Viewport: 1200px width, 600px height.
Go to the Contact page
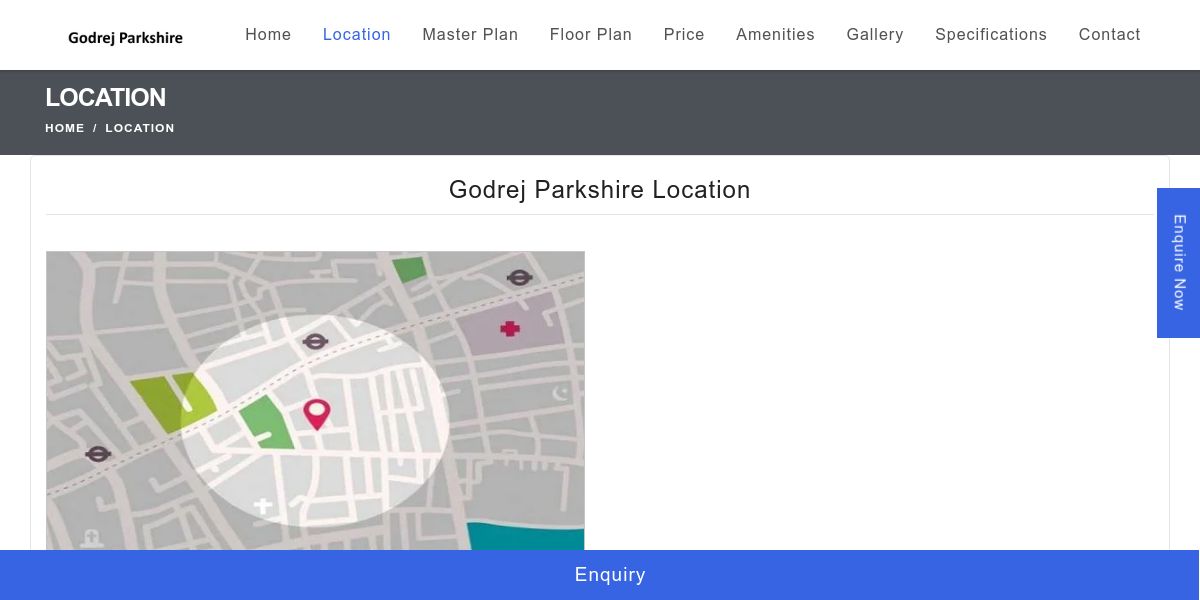(1109, 34)
